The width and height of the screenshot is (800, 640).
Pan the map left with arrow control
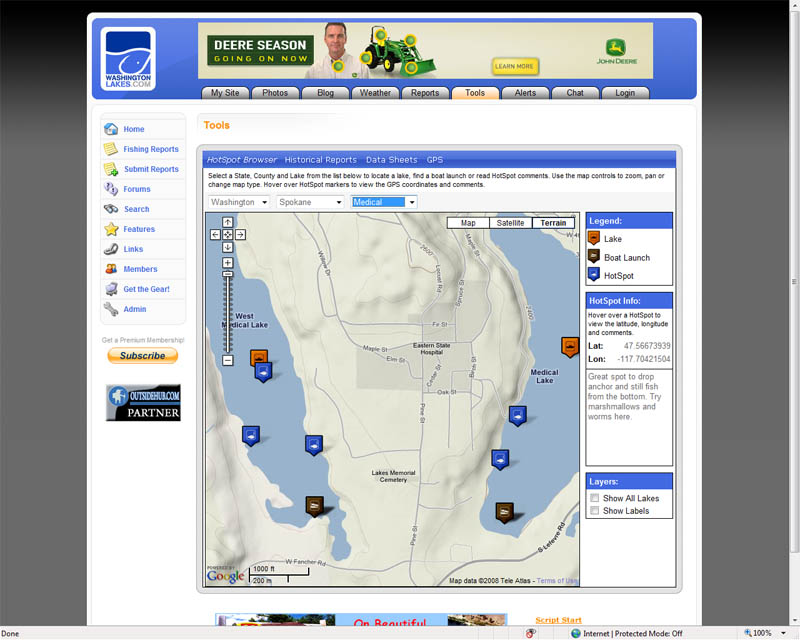[215, 235]
